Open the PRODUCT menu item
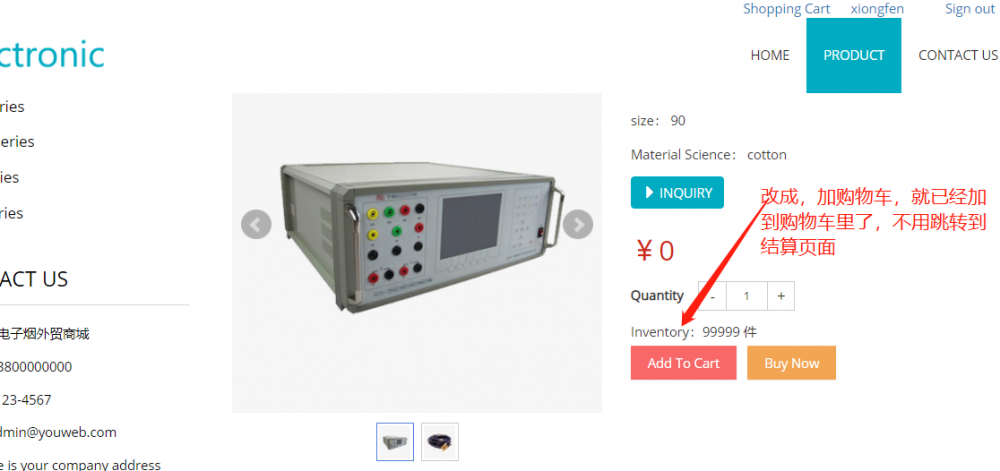The width and height of the screenshot is (1000, 471). pyautogui.click(x=853, y=55)
